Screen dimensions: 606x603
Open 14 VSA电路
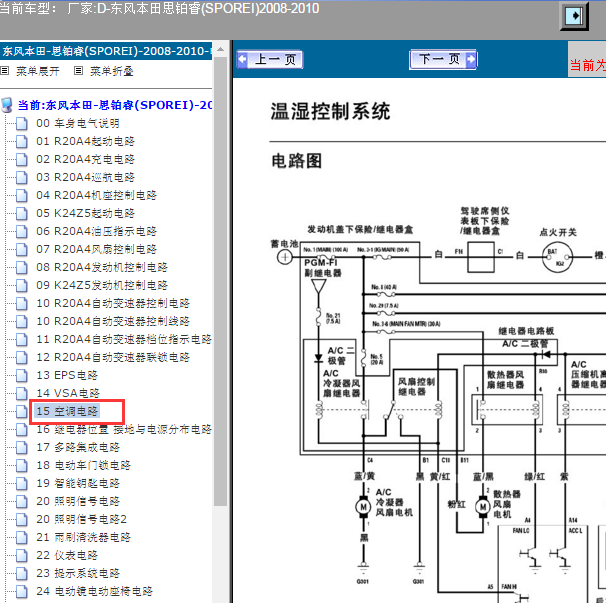[68, 393]
